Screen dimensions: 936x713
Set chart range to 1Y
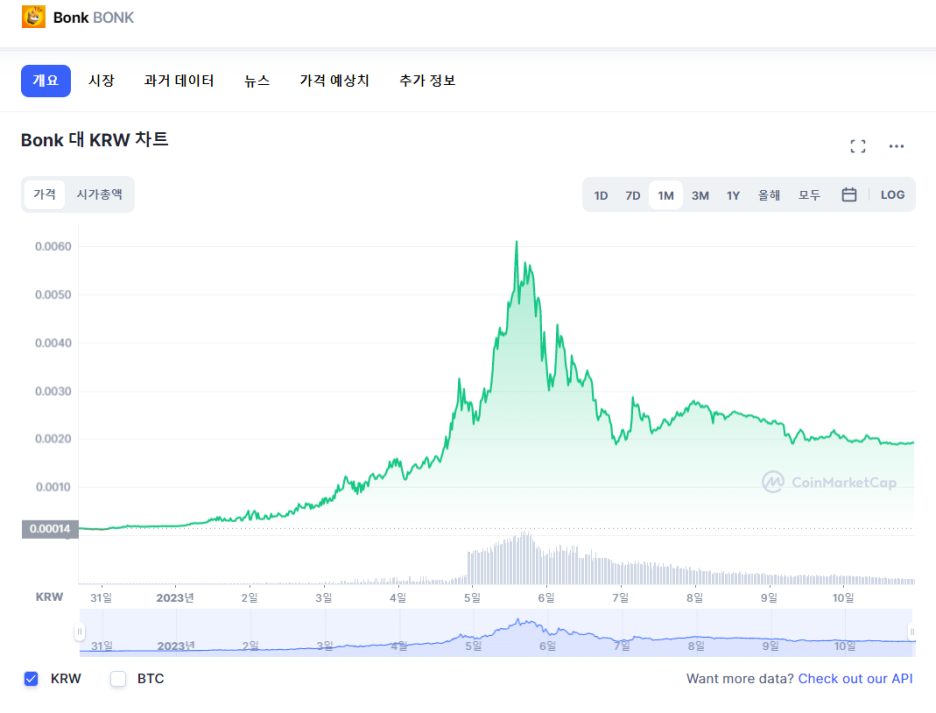point(733,195)
